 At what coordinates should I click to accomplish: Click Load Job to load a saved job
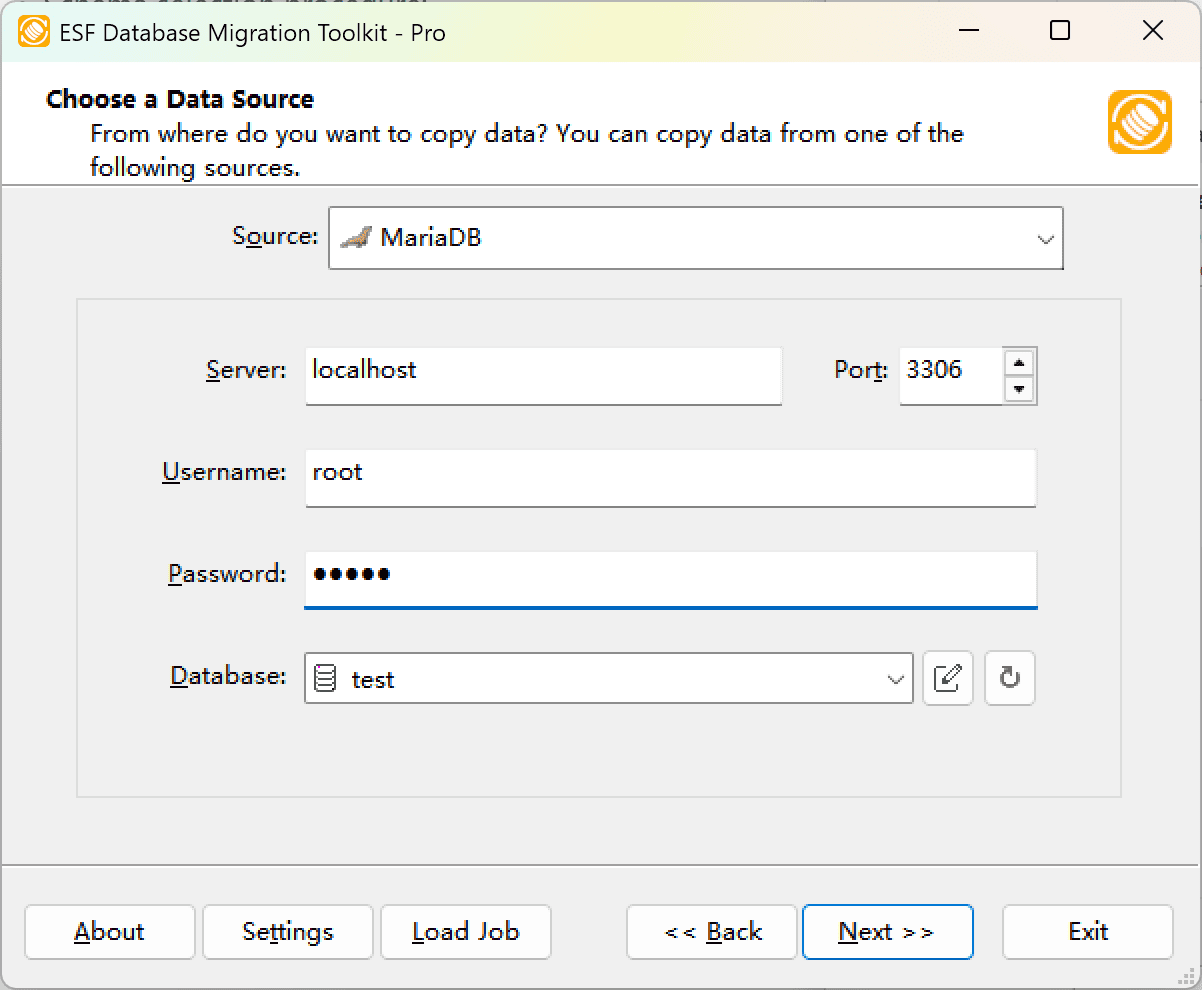(465, 931)
